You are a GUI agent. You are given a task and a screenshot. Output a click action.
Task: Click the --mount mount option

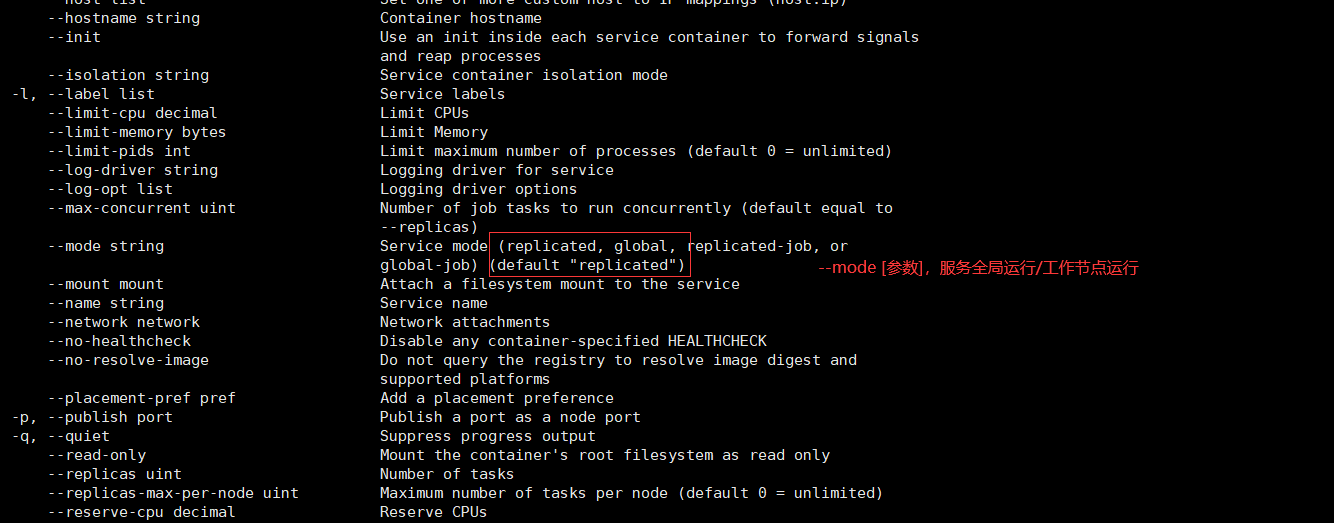point(106,284)
